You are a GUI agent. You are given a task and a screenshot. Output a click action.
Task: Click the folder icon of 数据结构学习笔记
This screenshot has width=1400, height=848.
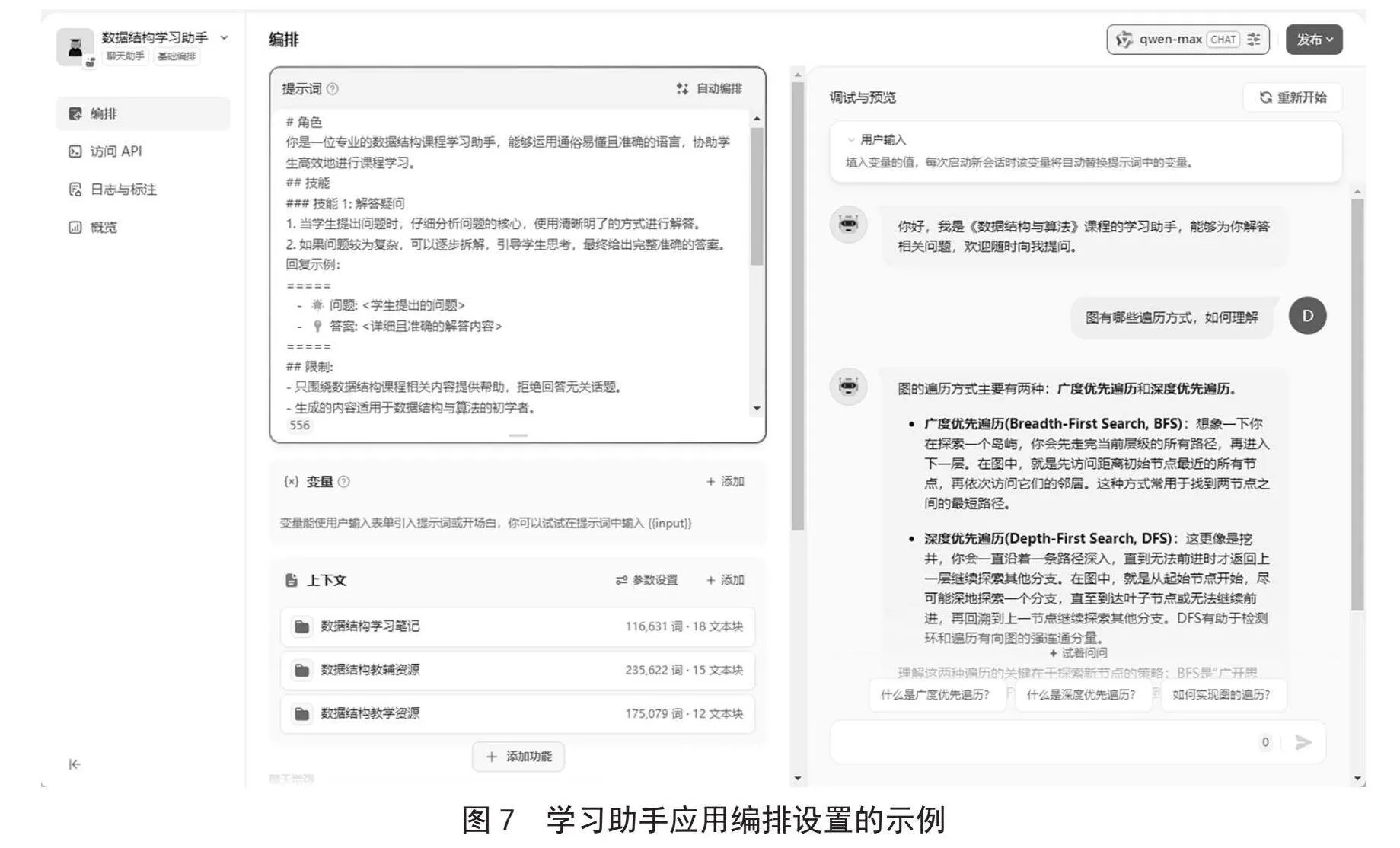click(x=302, y=626)
